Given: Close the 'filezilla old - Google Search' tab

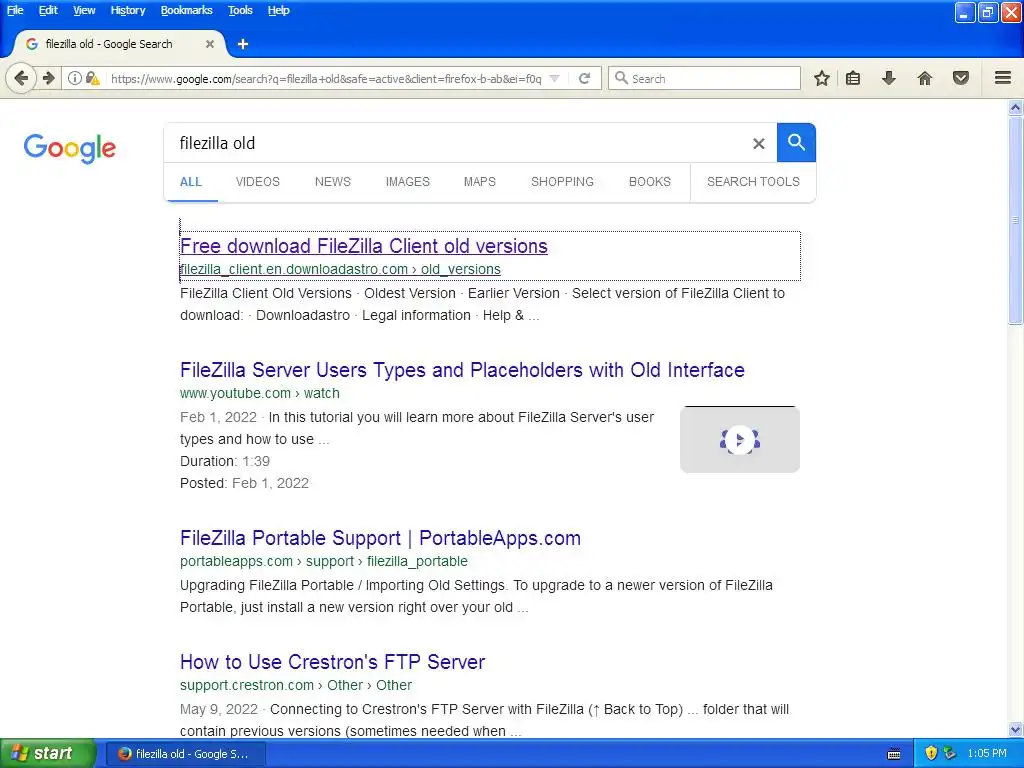Looking at the screenshot, I should coord(210,44).
